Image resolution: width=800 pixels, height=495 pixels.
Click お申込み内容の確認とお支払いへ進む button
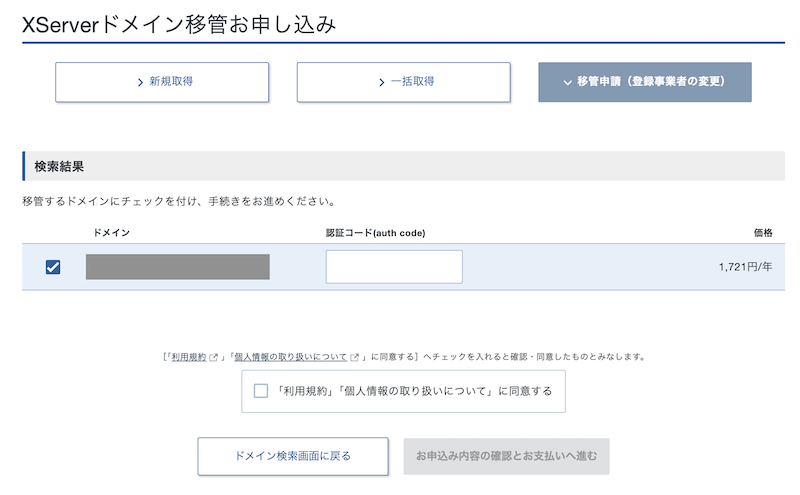click(x=506, y=456)
